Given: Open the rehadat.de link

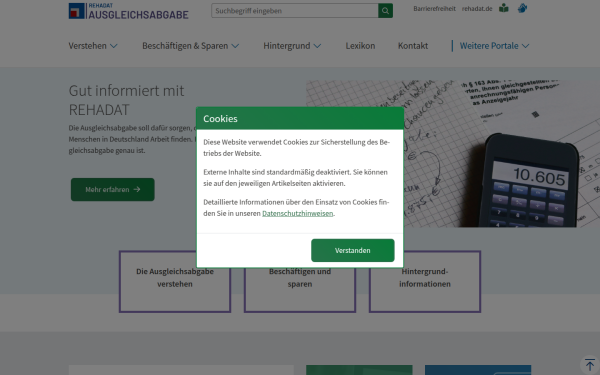Looking at the screenshot, I should [x=477, y=8].
